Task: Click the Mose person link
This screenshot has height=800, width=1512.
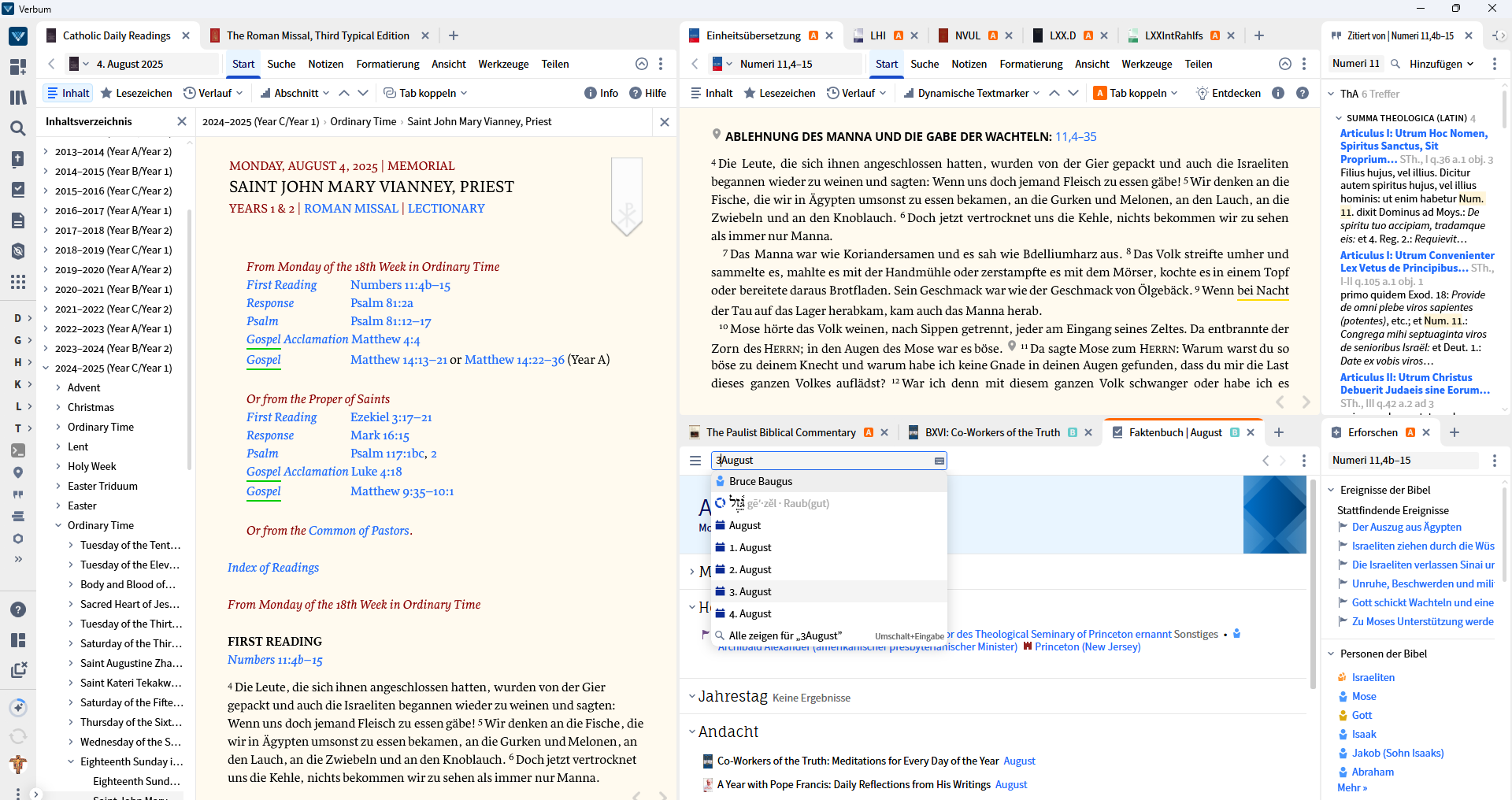Action: click(x=1364, y=696)
